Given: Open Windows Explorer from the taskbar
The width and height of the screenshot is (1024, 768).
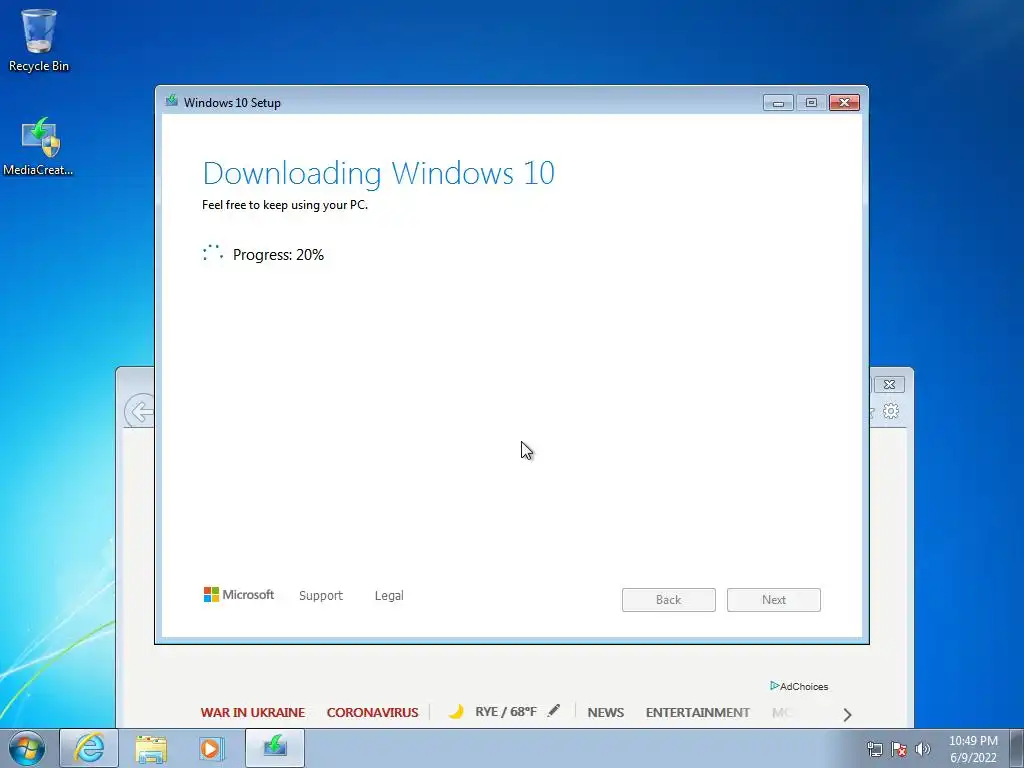Looking at the screenshot, I should (151, 748).
